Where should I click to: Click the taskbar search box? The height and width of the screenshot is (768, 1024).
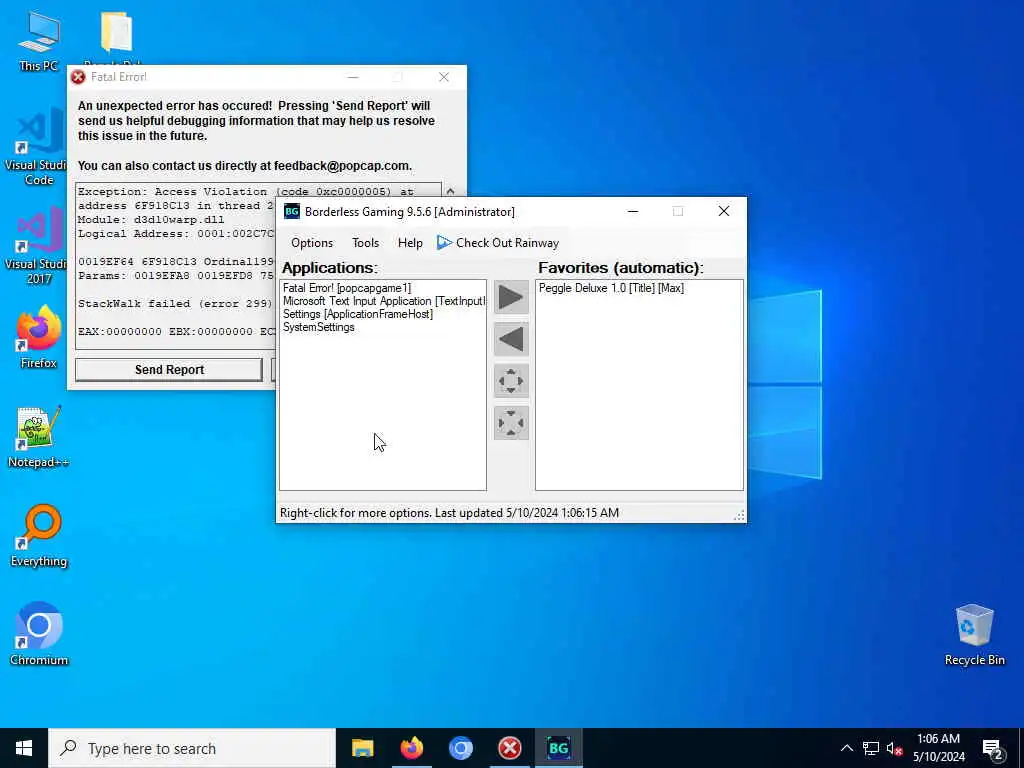pyautogui.click(x=192, y=748)
